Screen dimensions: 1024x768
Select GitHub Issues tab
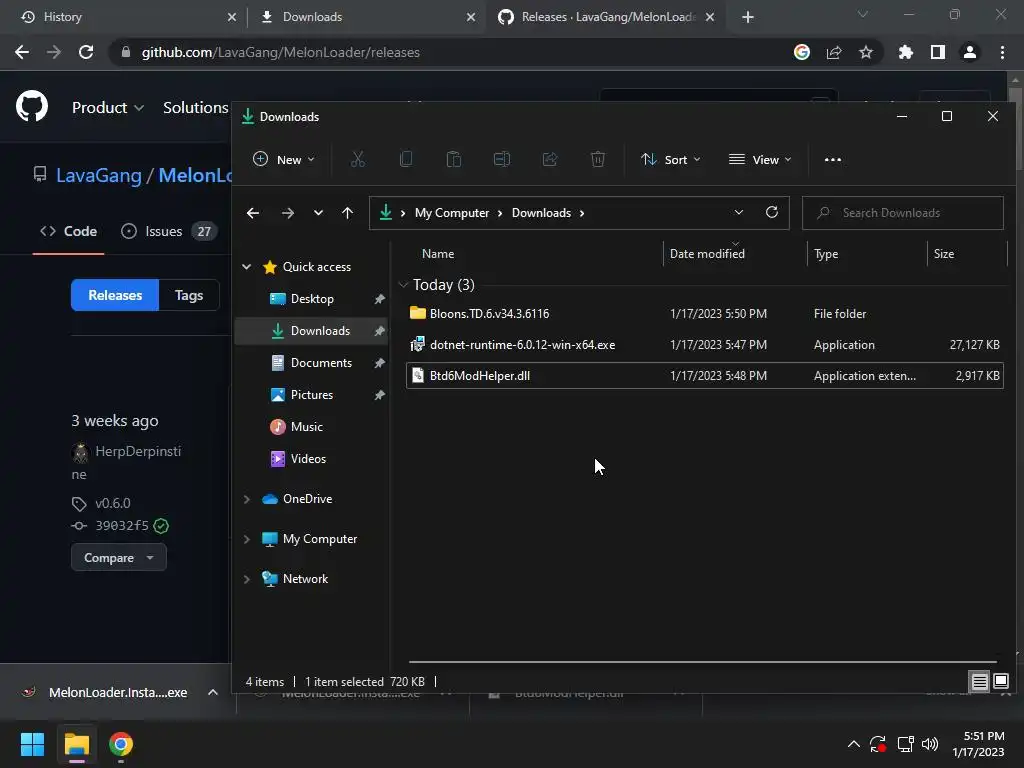(168, 231)
